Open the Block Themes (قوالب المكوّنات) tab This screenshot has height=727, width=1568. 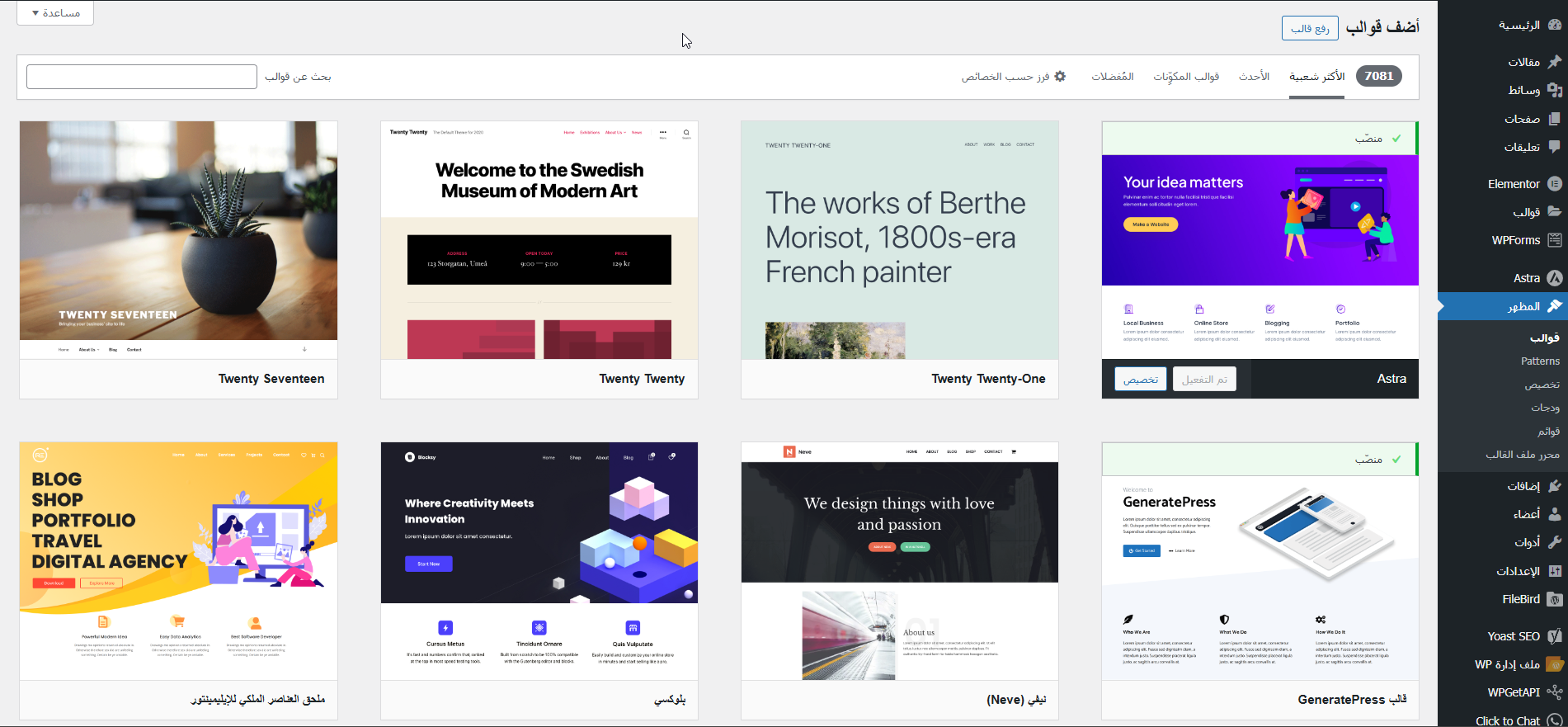tap(1185, 77)
